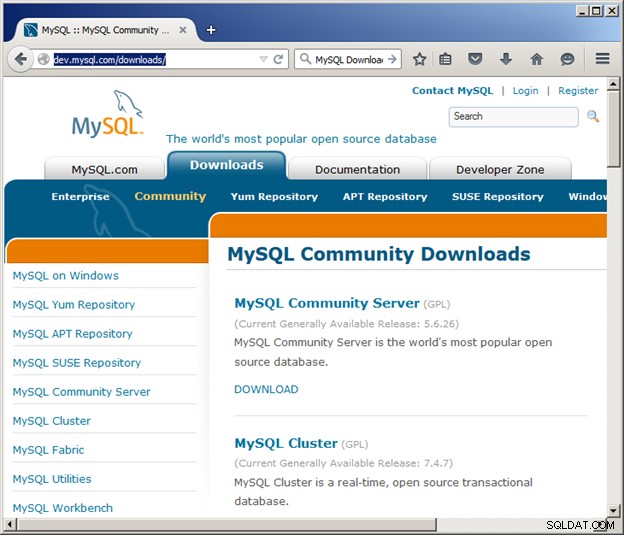
Task: Save page to Pocket icon
Action: tap(475, 59)
